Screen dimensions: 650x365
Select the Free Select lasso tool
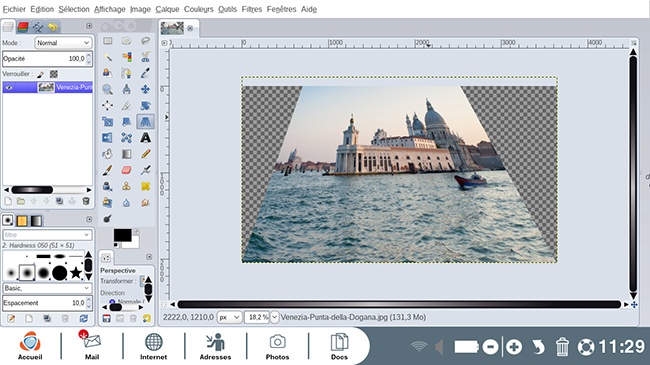click(x=146, y=41)
